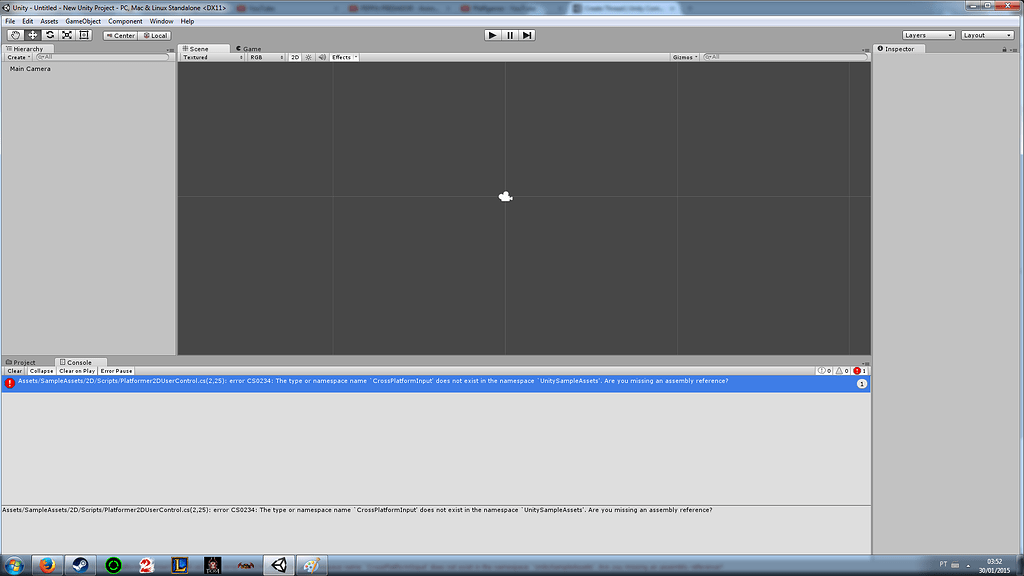
Task: Toggle 2D scene view mode
Action: tap(295, 57)
